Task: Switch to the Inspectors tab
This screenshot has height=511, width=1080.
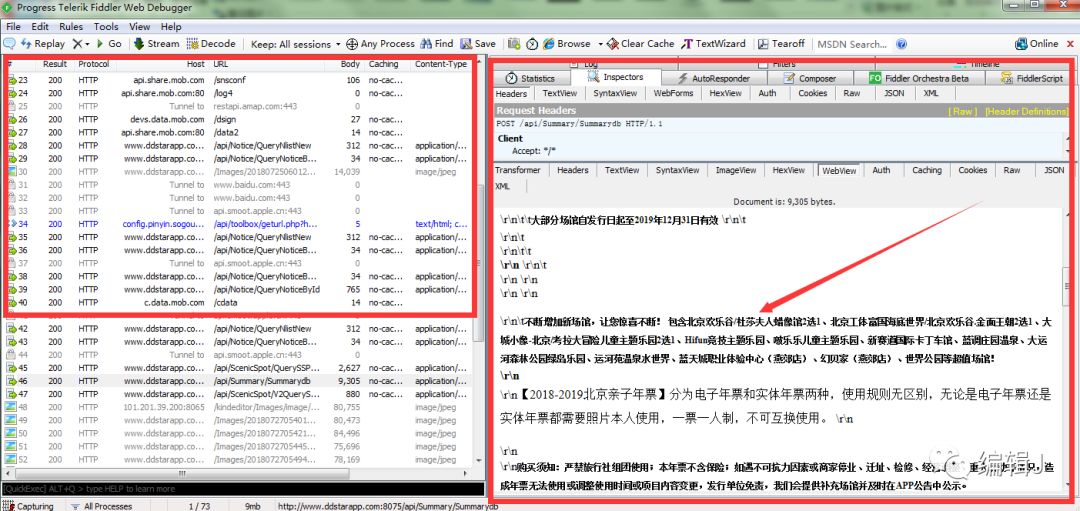Action: (x=615, y=77)
